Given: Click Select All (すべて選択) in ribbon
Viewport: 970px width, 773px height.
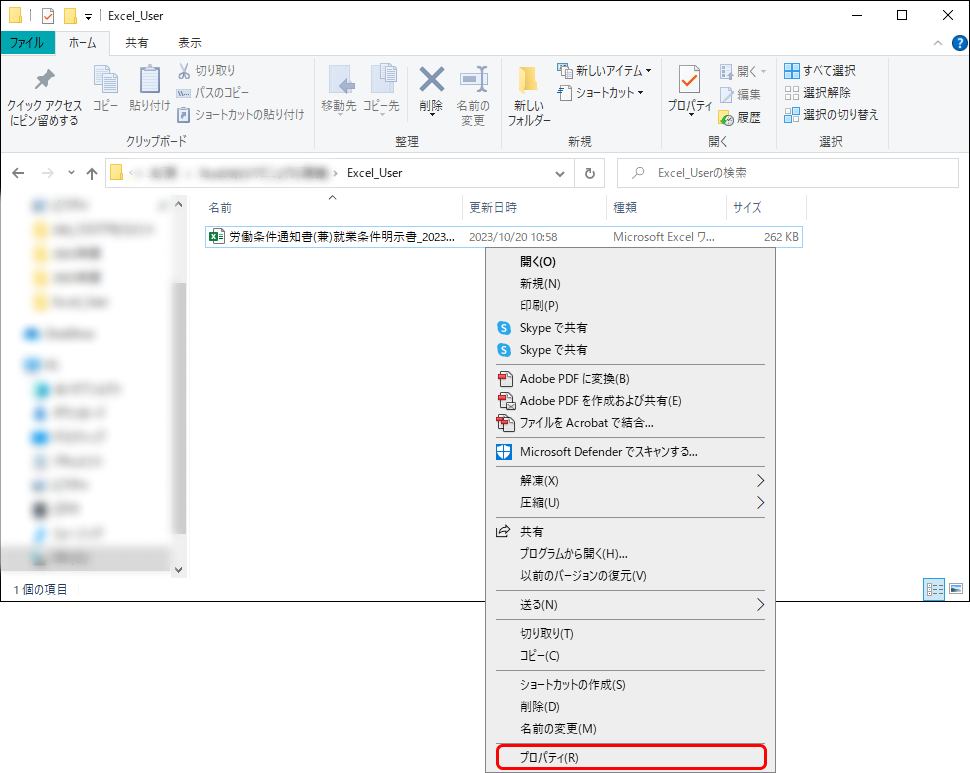Looking at the screenshot, I should coord(820,71).
